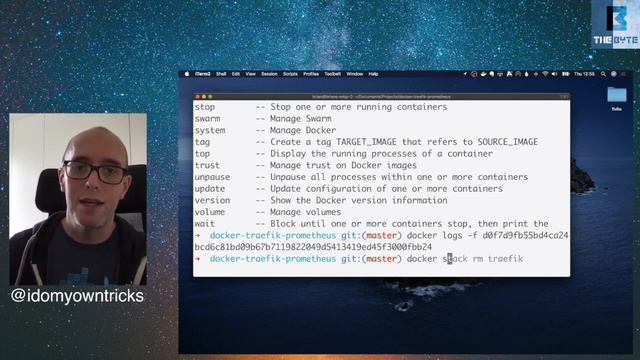The width and height of the screenshot is (640, 360).
Task: Click the 'wait' command text
Action: point(204,224)
